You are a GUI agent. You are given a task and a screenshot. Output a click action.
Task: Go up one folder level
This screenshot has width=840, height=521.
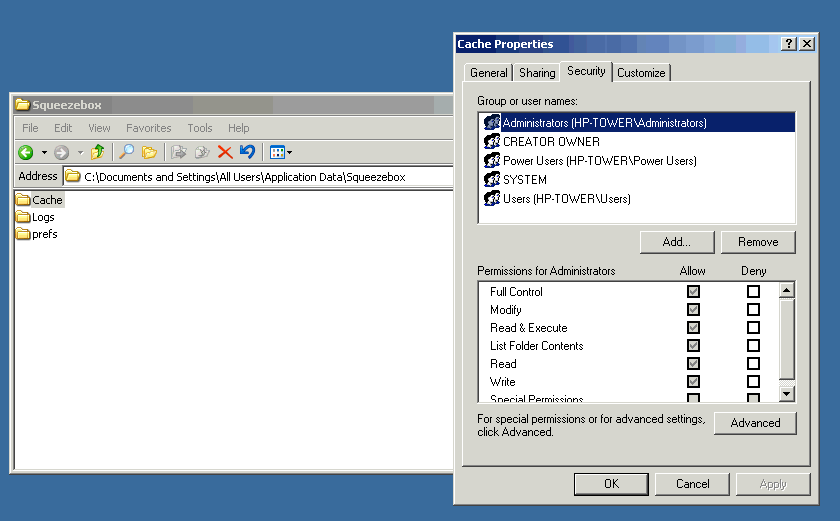[97, 152]
